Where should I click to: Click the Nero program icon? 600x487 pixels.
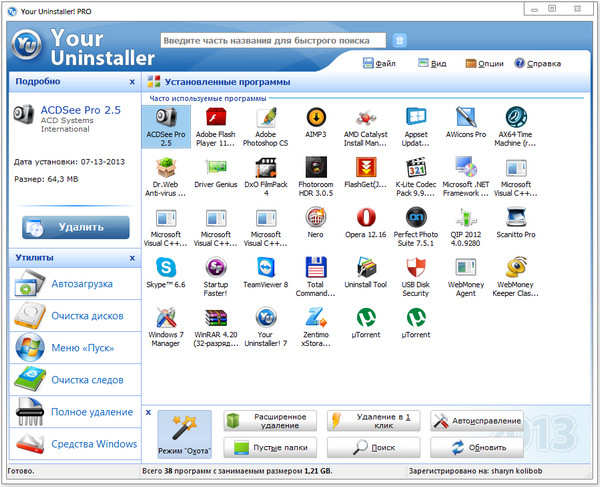pos(316,218)
